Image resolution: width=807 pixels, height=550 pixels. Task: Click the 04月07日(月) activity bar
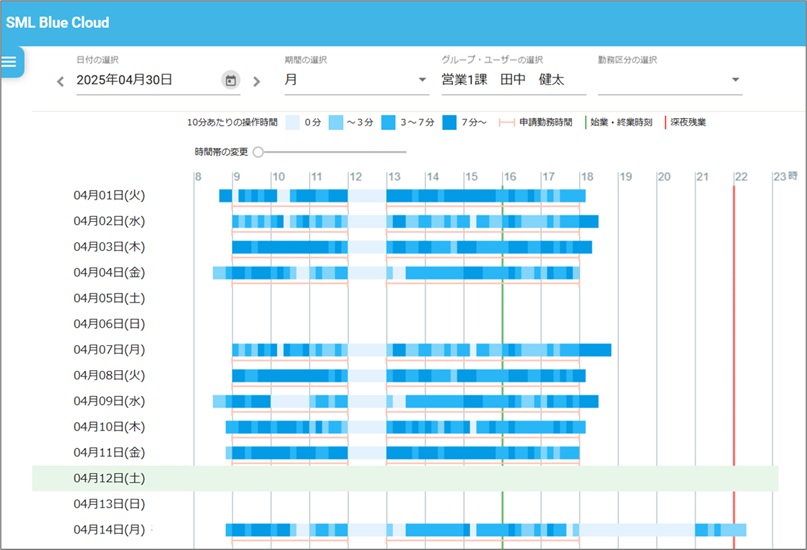pyautogui.click(x=420, y=350)
